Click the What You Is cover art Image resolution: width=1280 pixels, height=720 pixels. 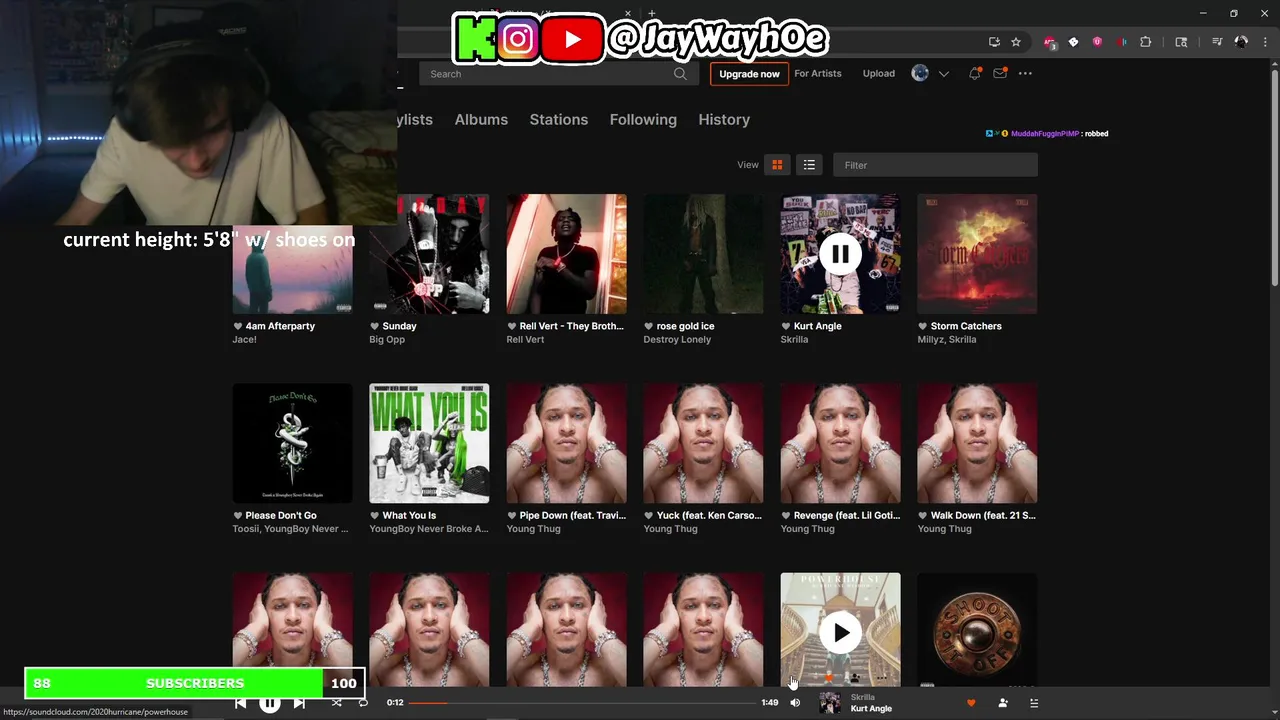(429, 443)
